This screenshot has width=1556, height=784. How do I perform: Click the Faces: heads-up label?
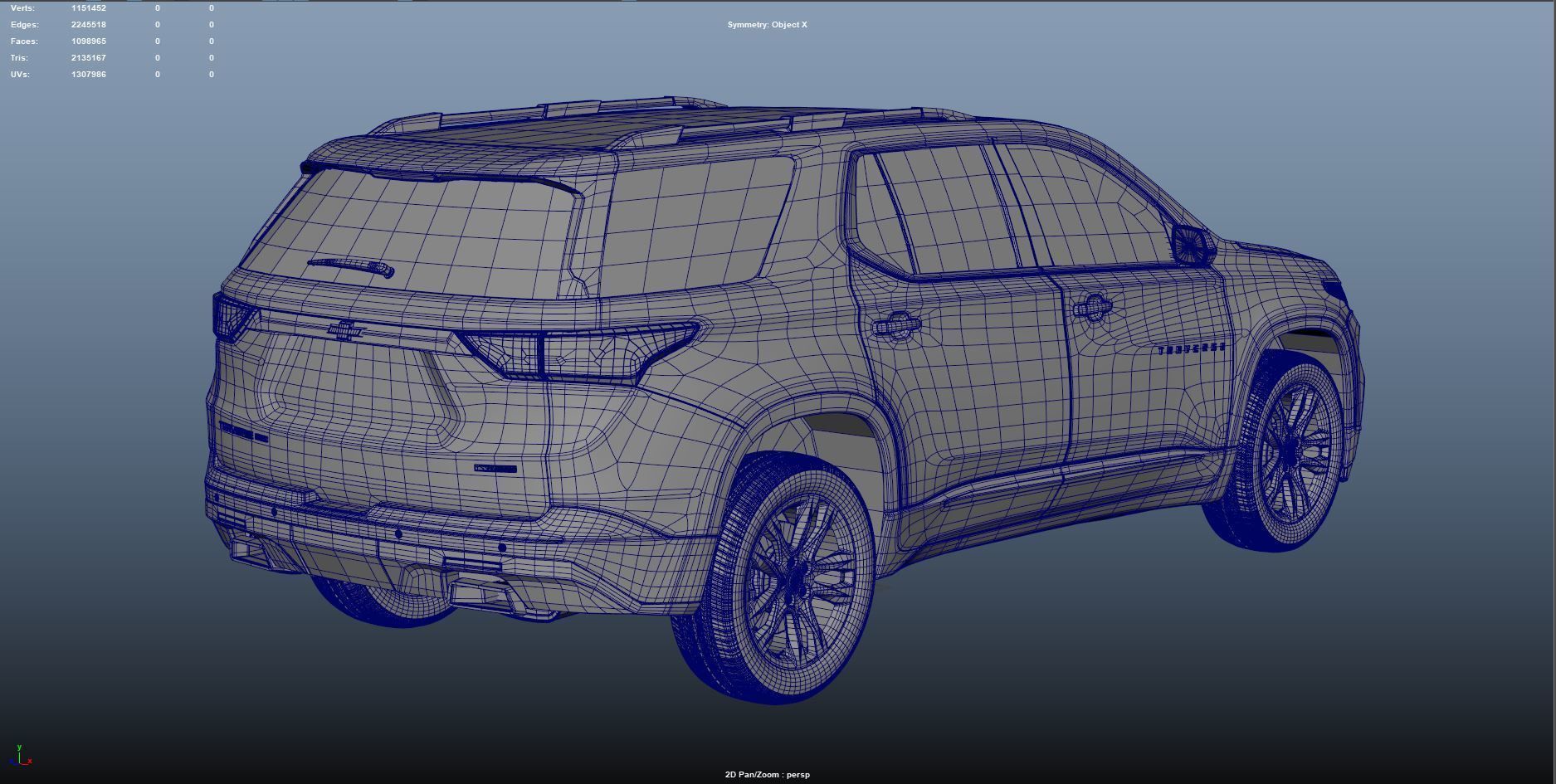pos(24,41)
